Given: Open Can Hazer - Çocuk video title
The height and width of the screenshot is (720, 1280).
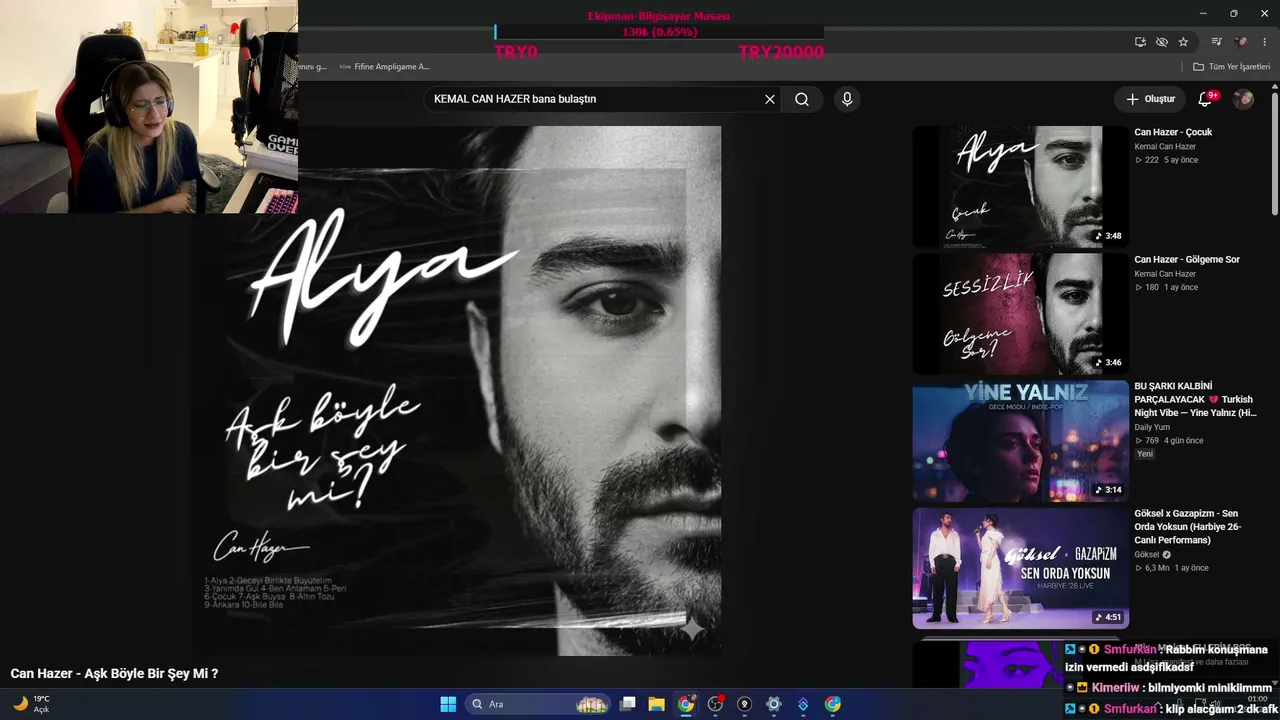Looking at the screenshot, I should pyautogui.click(x=1173, y=132).
